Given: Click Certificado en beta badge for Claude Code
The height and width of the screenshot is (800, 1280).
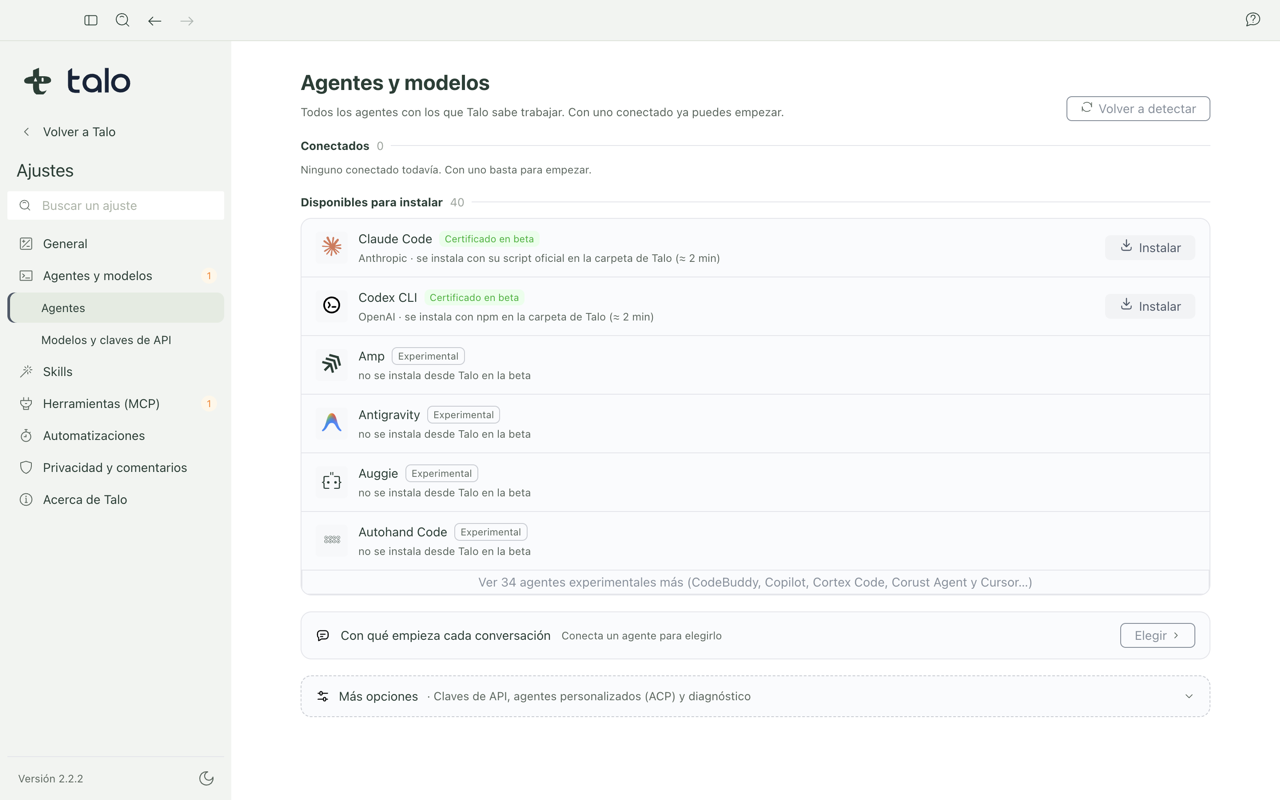Looking at the screenshot, I should [x=489, y=239].
